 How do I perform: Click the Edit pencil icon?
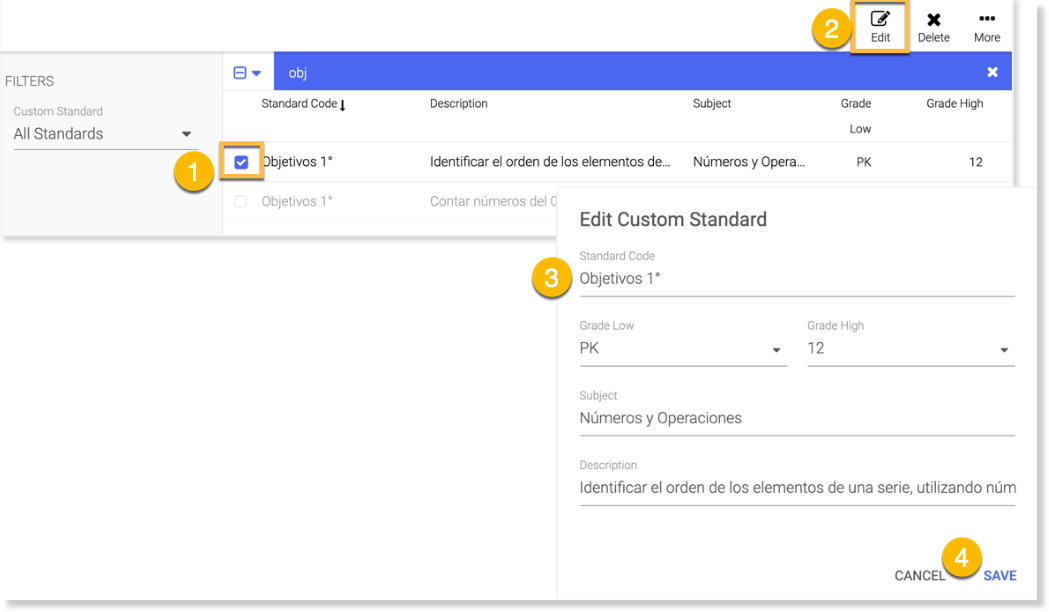pos(880,20)
